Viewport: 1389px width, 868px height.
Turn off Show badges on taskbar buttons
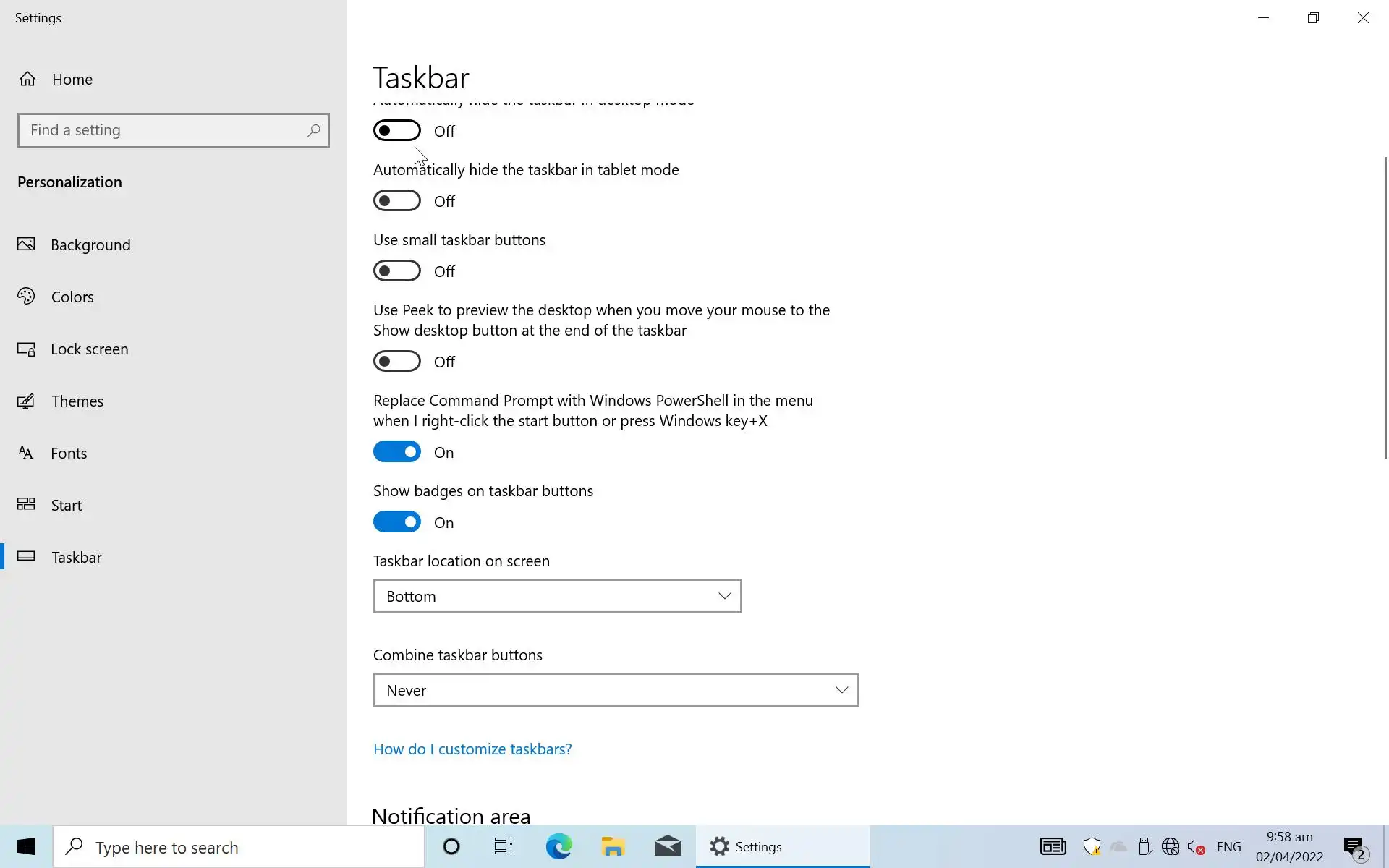tap(397, 522)
